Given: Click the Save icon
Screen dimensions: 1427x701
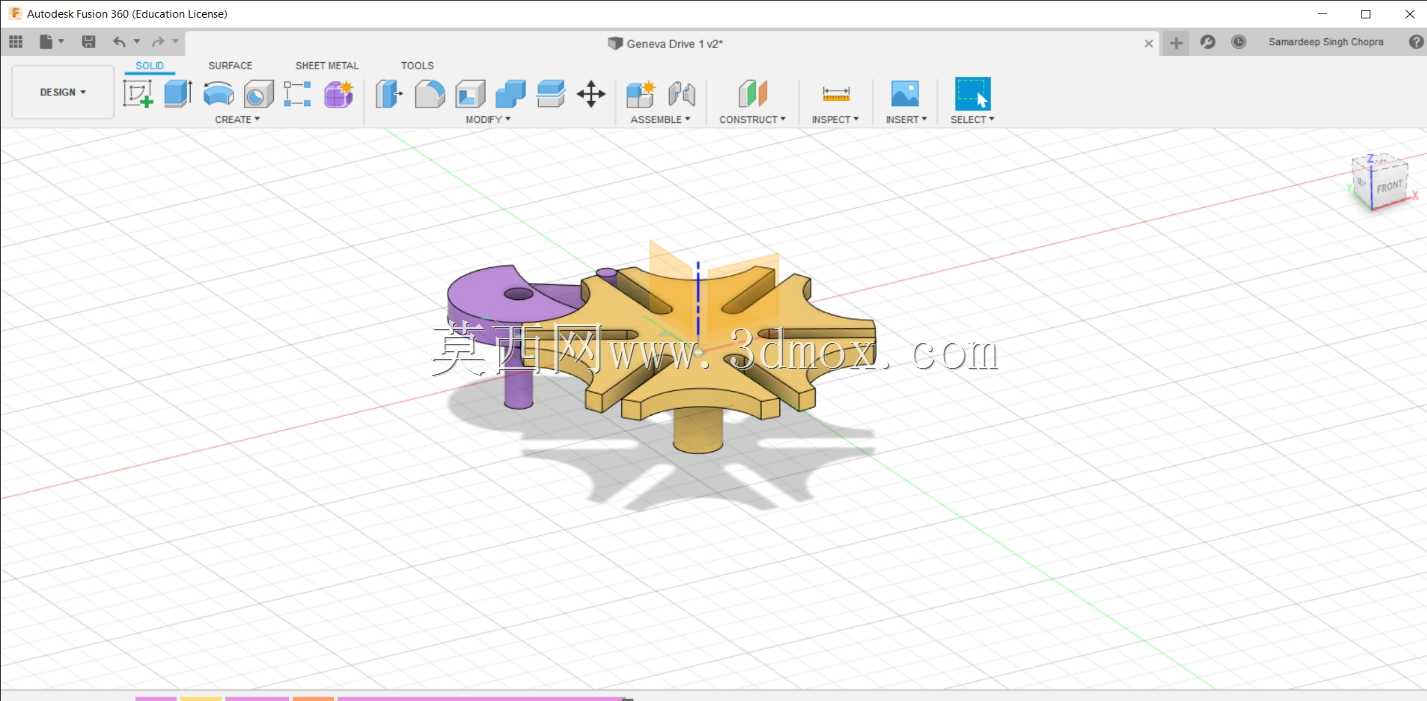Looking at the screenshot, I should (x=88, y=42).
